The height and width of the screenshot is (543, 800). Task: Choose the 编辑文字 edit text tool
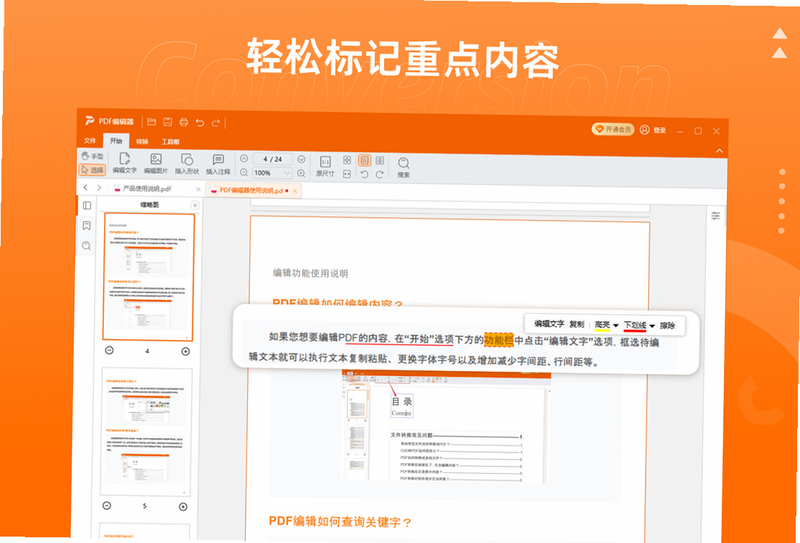(124, 163)
